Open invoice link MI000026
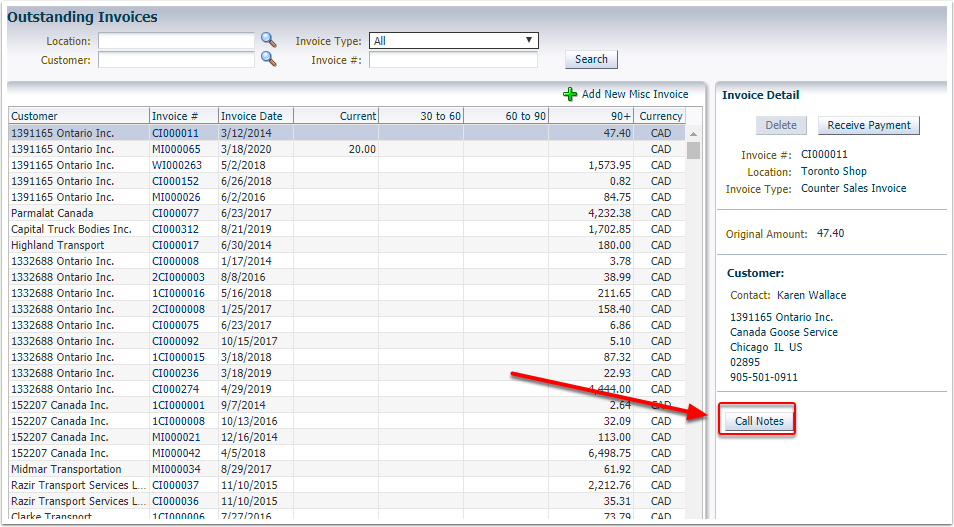 [x=176, y=197]
